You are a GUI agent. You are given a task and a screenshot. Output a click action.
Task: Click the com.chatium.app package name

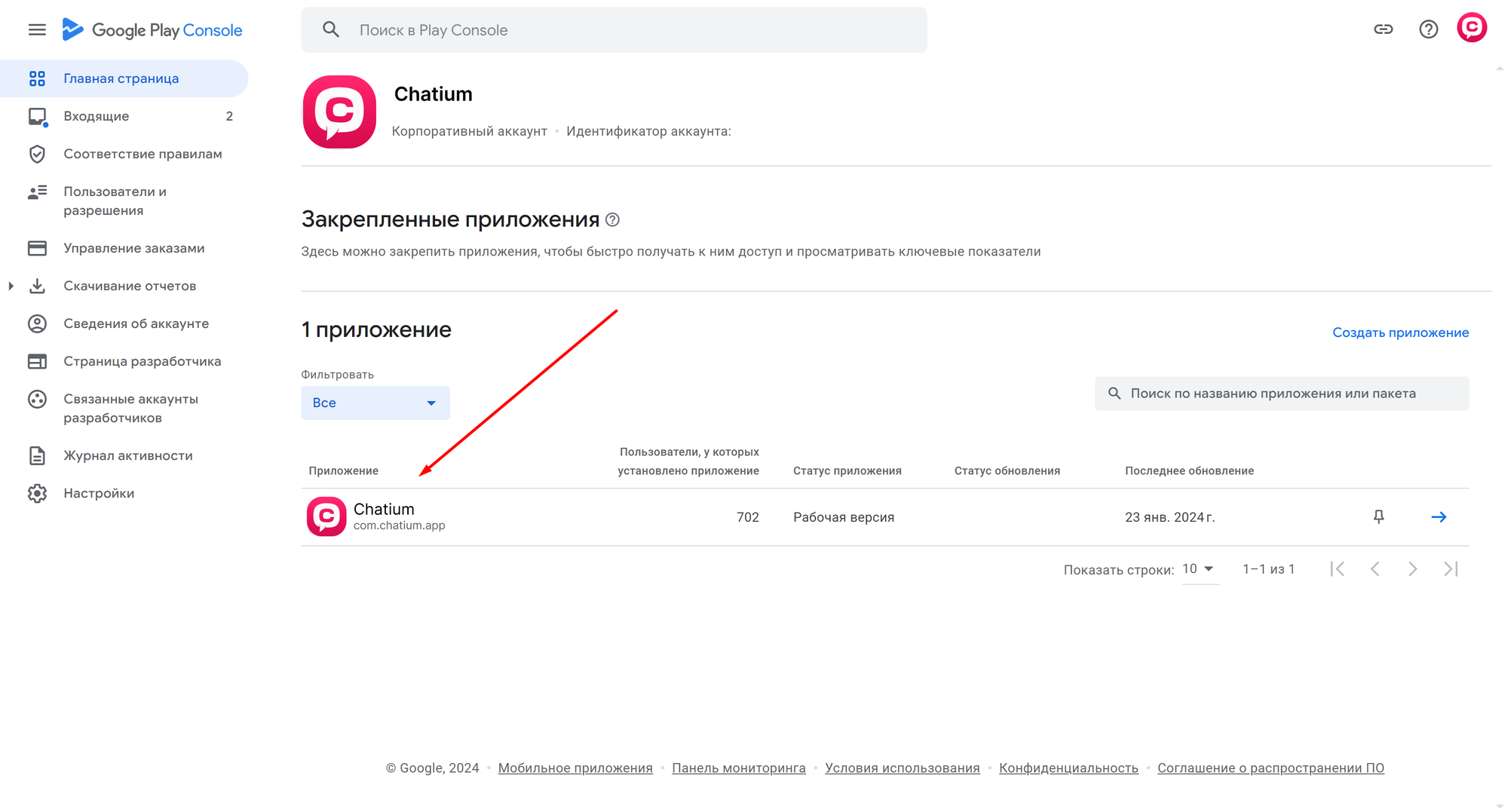click(x=399, y=526)
